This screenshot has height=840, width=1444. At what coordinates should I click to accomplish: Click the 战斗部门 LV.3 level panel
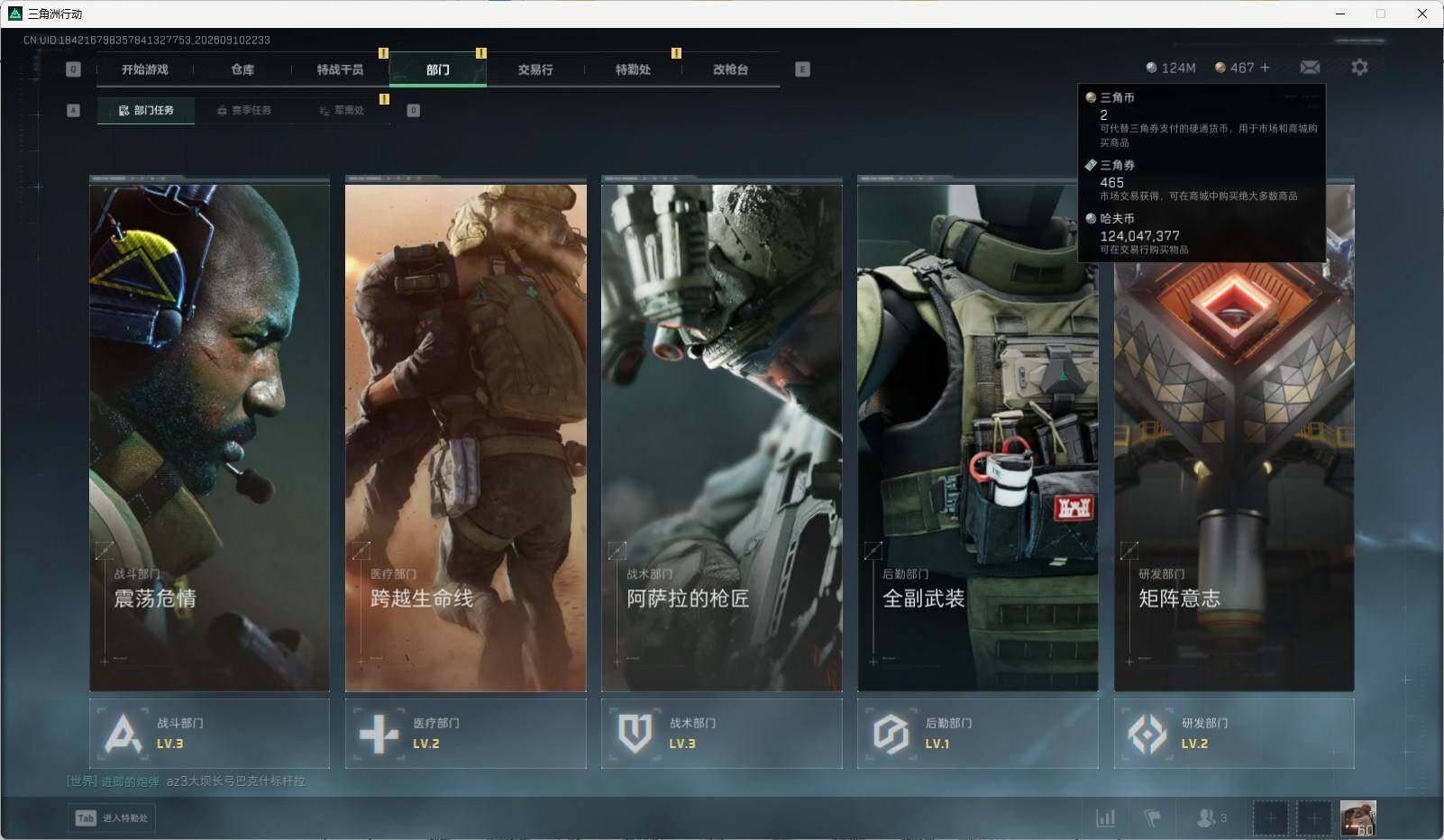[x=209, y=734]
